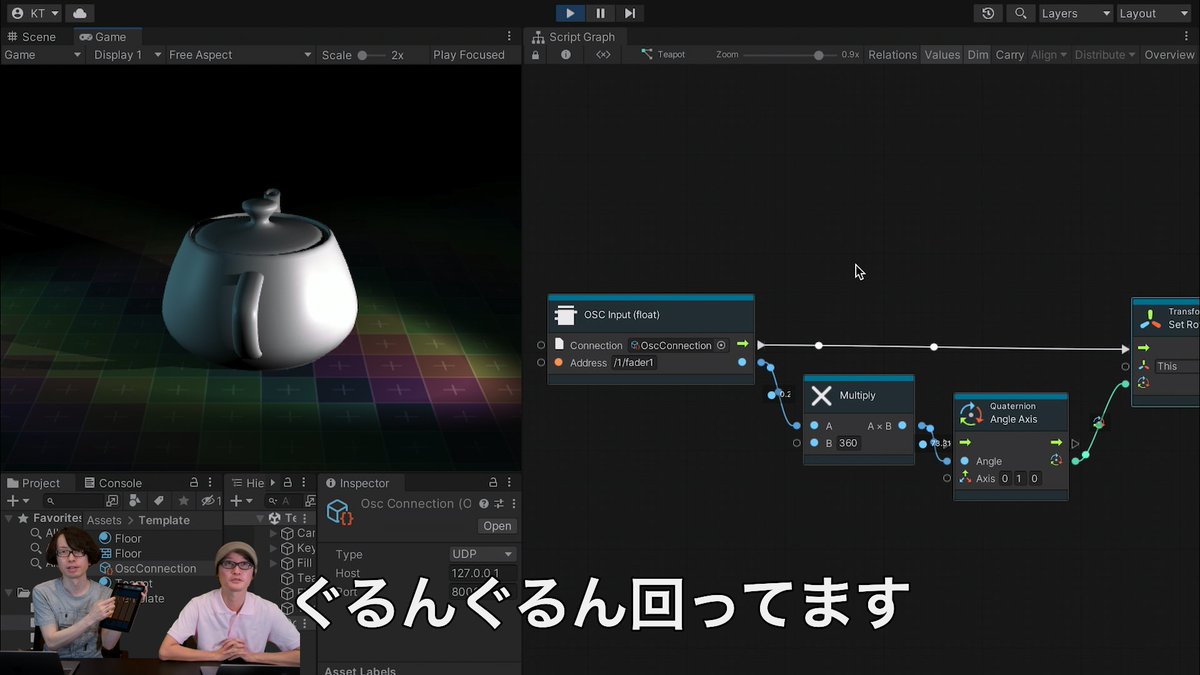Click the Overview button
The image size is (1200, 675).
pos(1169,55)
